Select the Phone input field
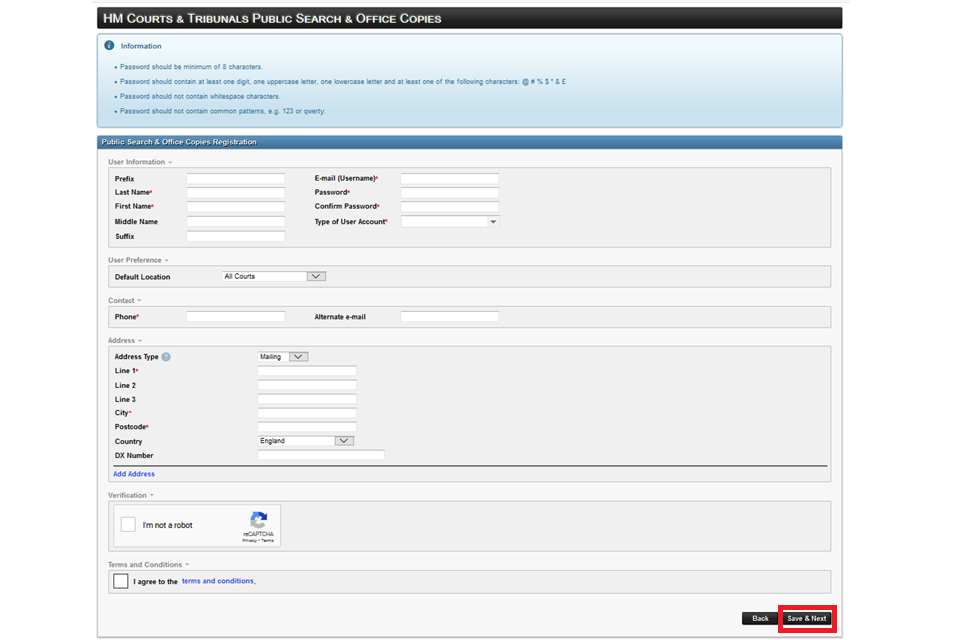This screenshot has width=960, height=640. [236, 317]
